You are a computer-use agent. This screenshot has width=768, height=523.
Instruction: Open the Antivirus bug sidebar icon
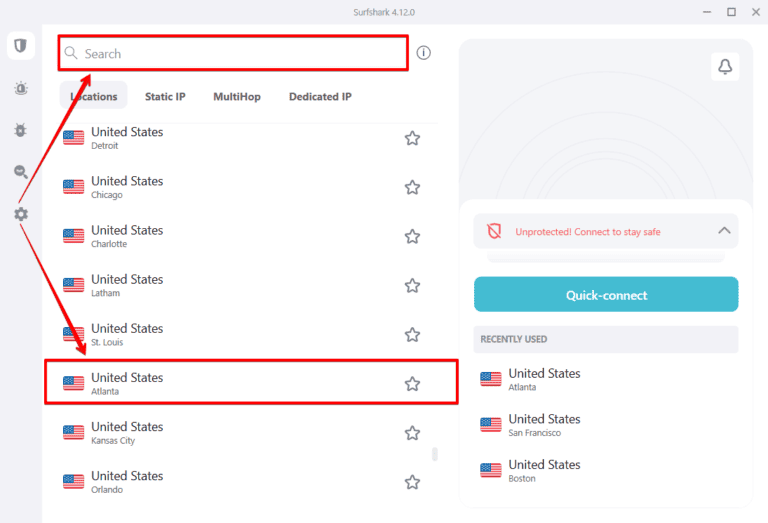click(20, 130)
